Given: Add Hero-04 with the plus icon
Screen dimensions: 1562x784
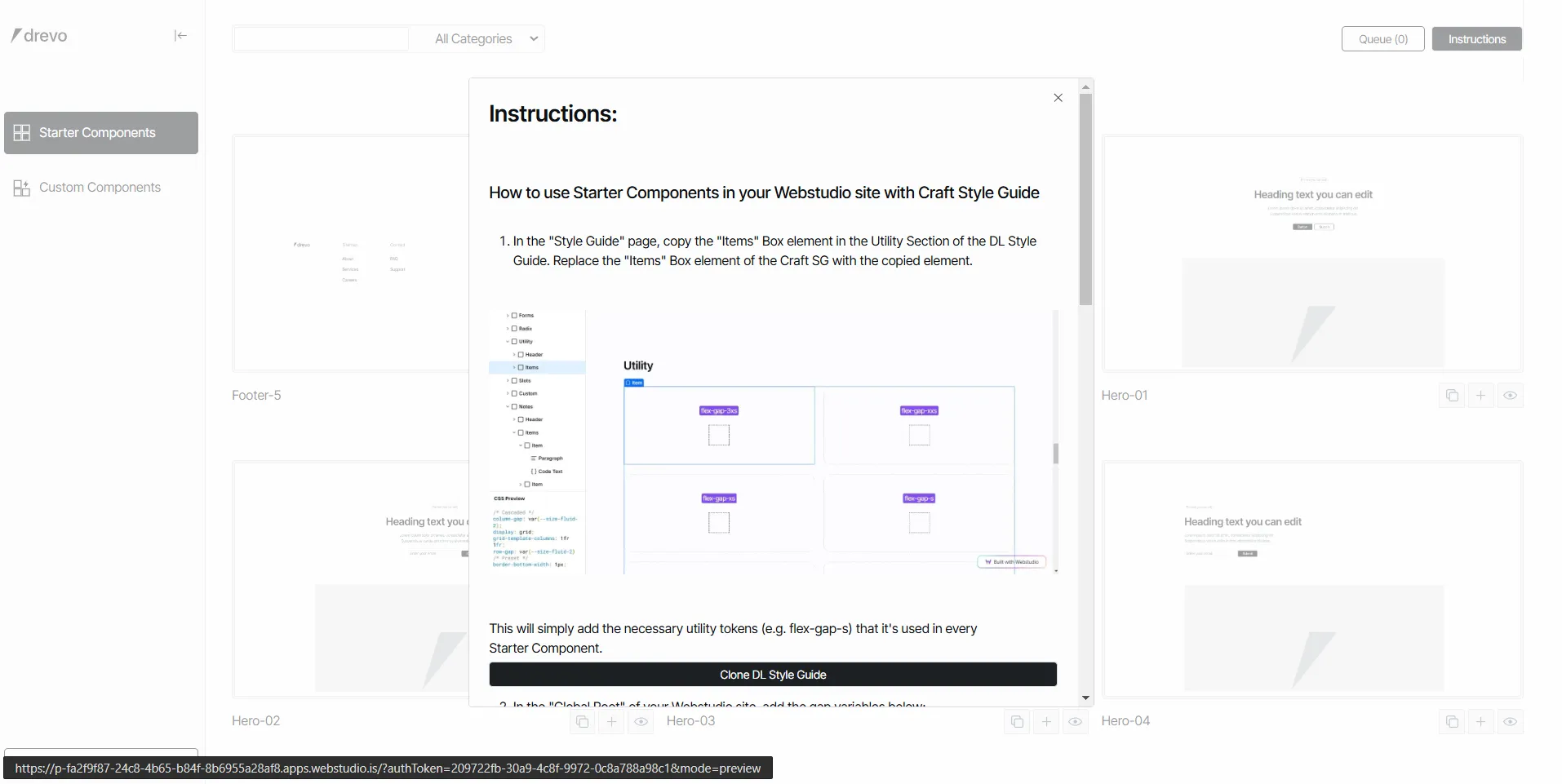Looking at the screenshot, I should (1480, 722).
